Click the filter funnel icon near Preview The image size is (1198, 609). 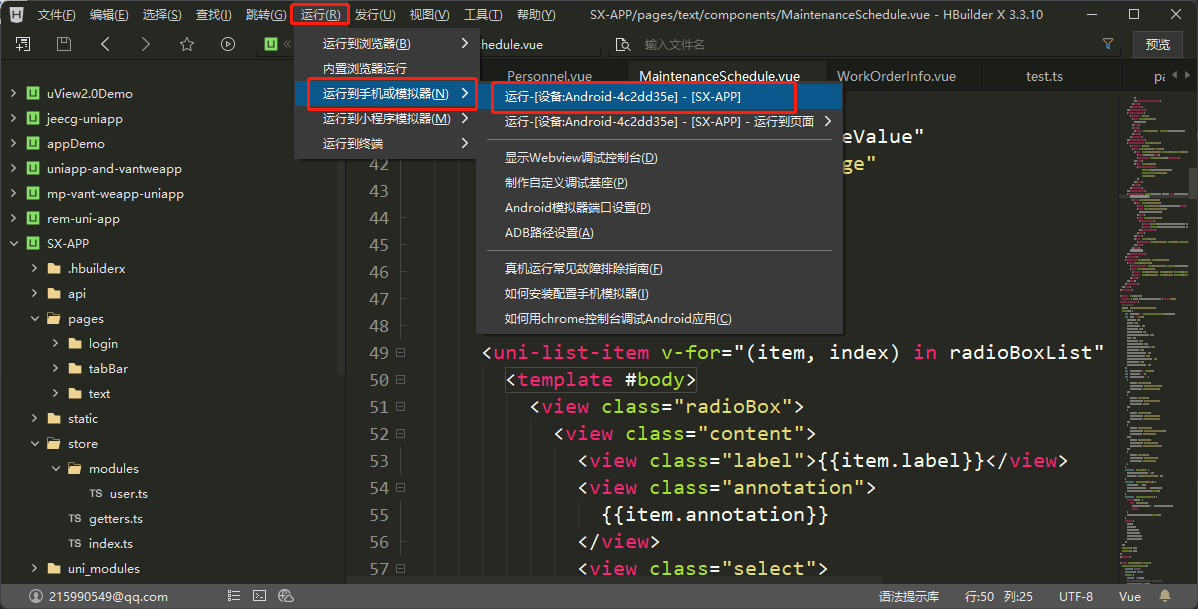1107,44
